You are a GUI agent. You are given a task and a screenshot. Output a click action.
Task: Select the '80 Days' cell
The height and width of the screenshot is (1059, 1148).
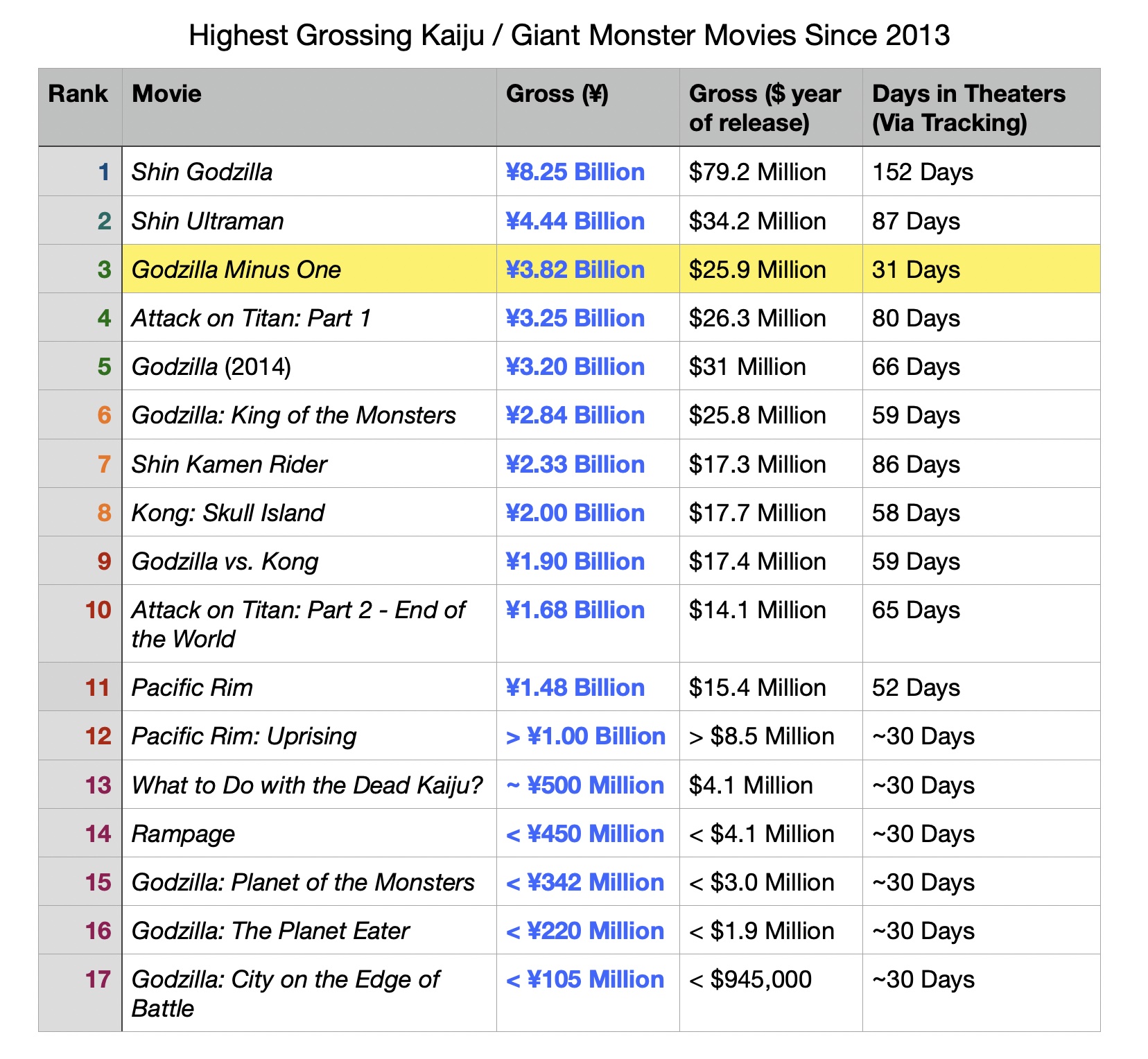coord(982,317)
